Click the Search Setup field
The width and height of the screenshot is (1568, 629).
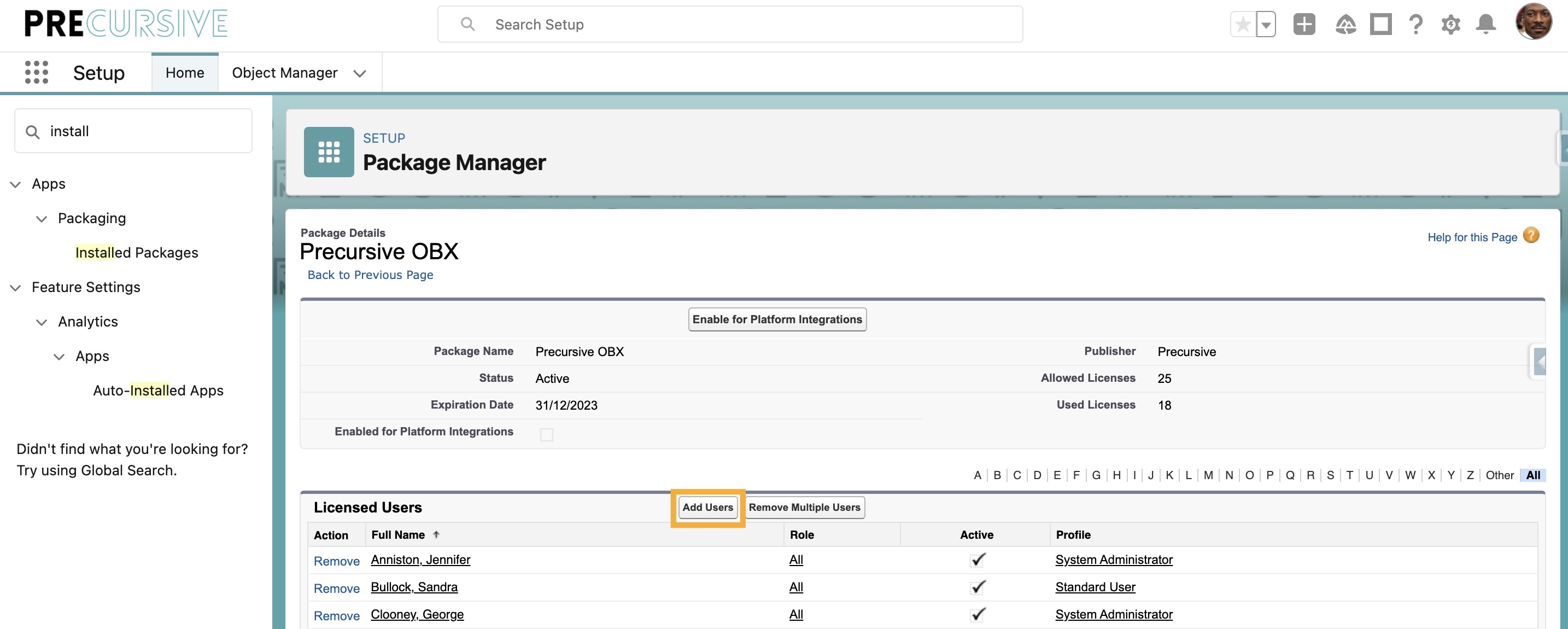pyautogui.click(x=730, y=25)
